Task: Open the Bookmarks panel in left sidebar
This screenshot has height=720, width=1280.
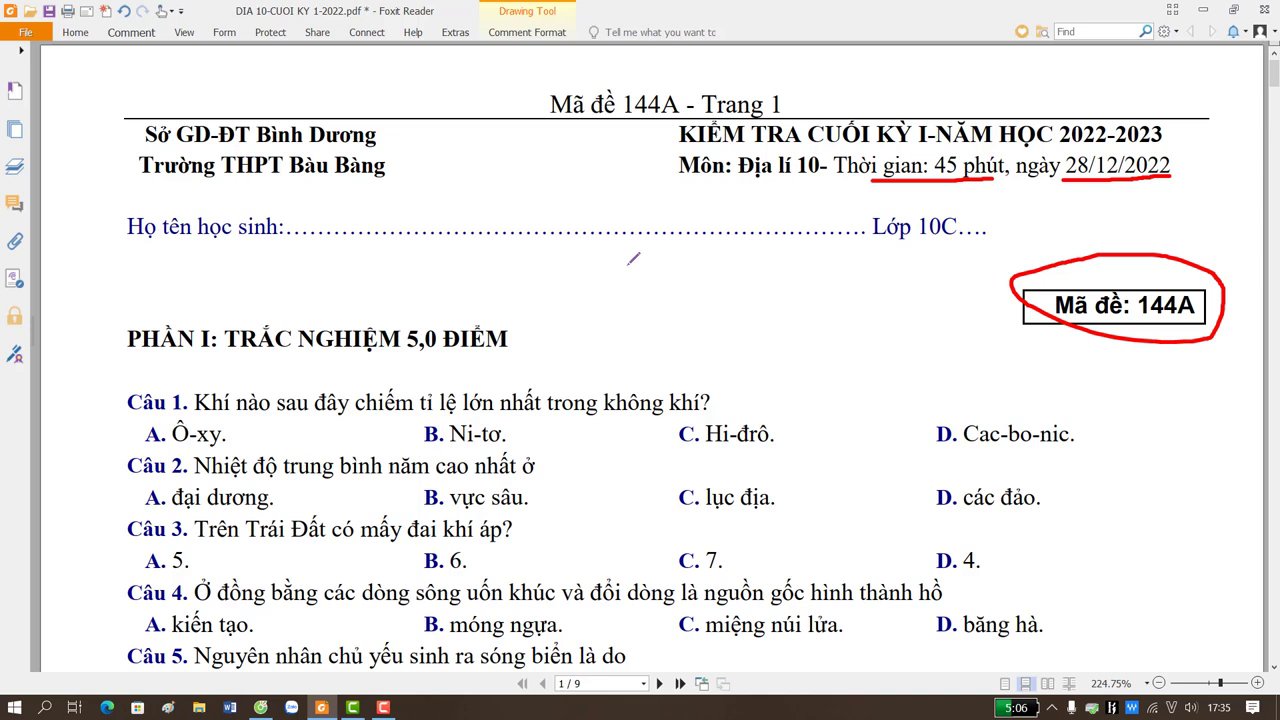Action: point(15,91)
